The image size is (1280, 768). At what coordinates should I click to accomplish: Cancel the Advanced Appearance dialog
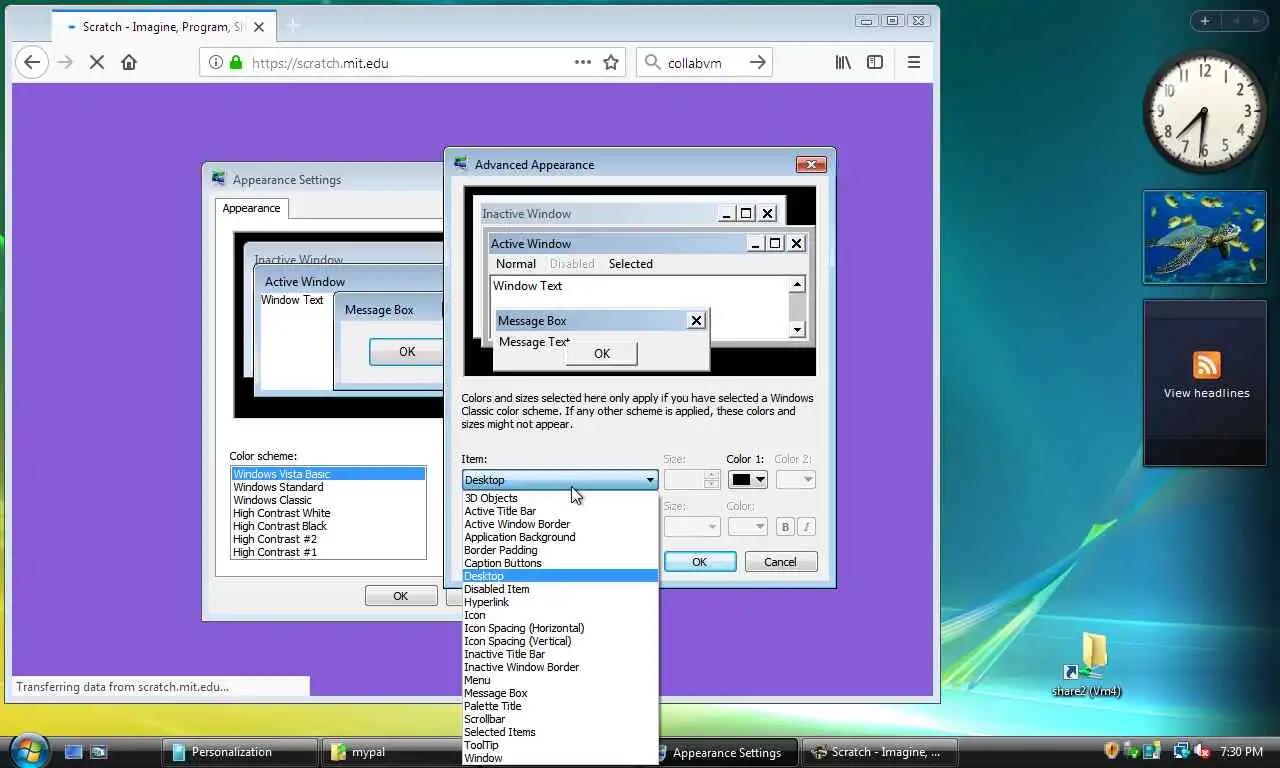pos(781,562)
